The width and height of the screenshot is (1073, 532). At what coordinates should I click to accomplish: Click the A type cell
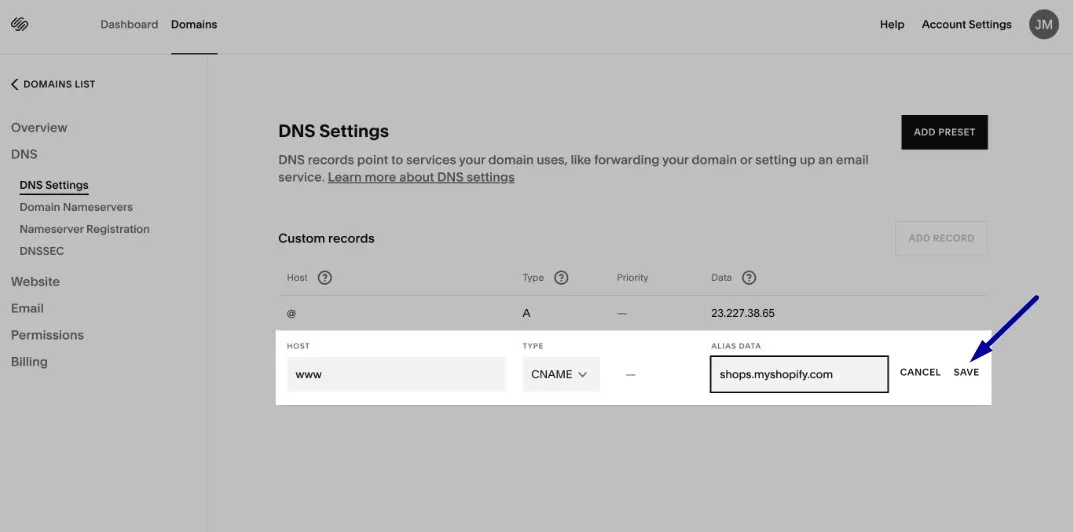526,314
